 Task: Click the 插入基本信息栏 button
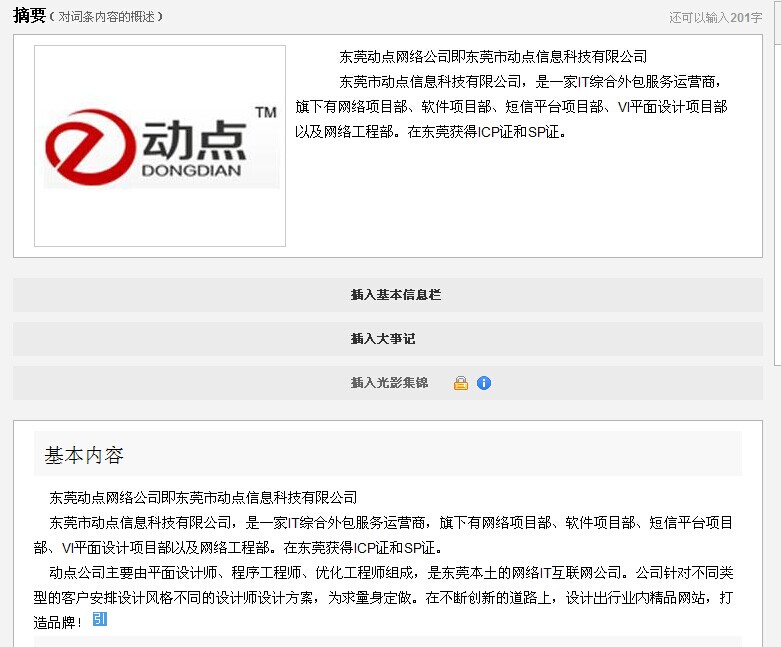pyautogui.click(x=388, y=295)
